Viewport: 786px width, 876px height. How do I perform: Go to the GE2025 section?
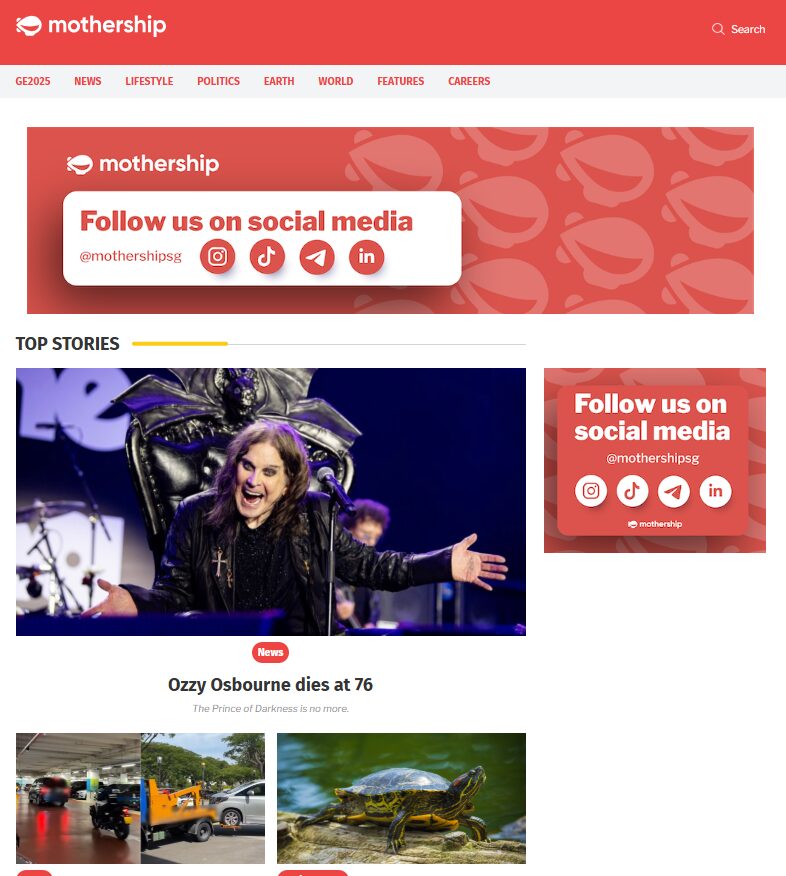[x=33, y=81]
